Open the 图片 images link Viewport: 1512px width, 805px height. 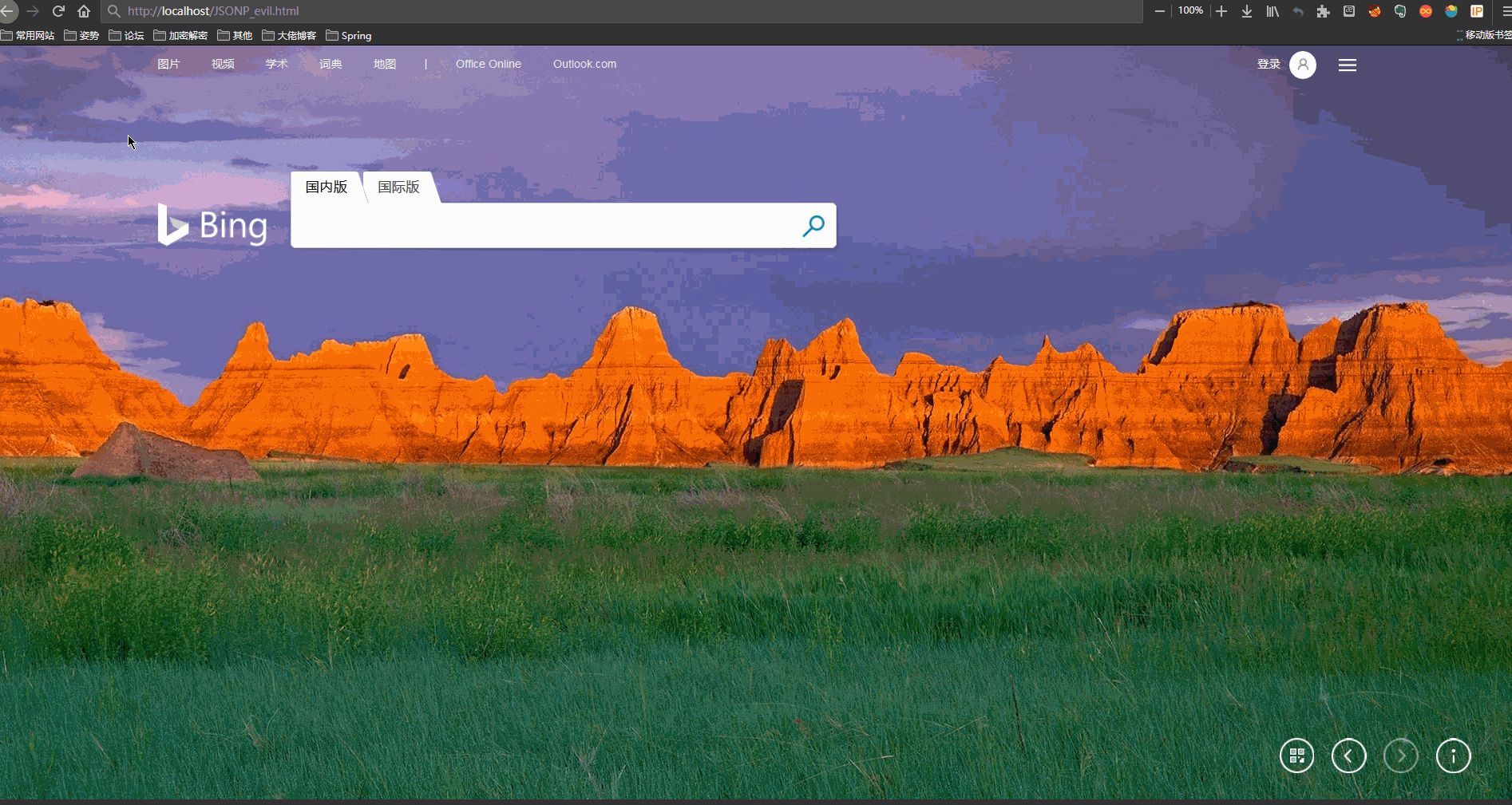tap(168, 64)
